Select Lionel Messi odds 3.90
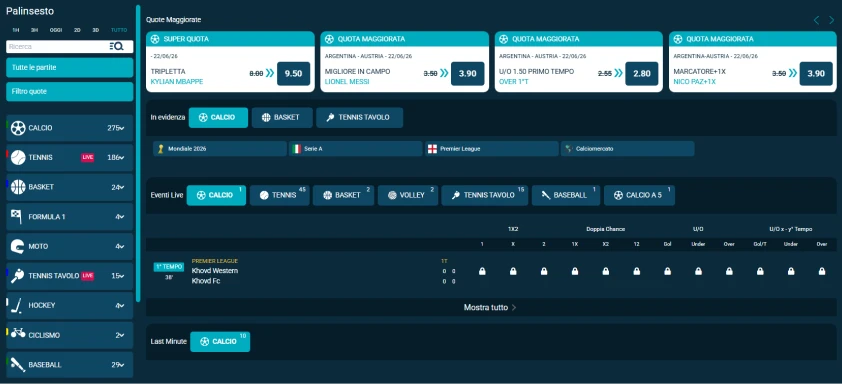 [467, 74]
